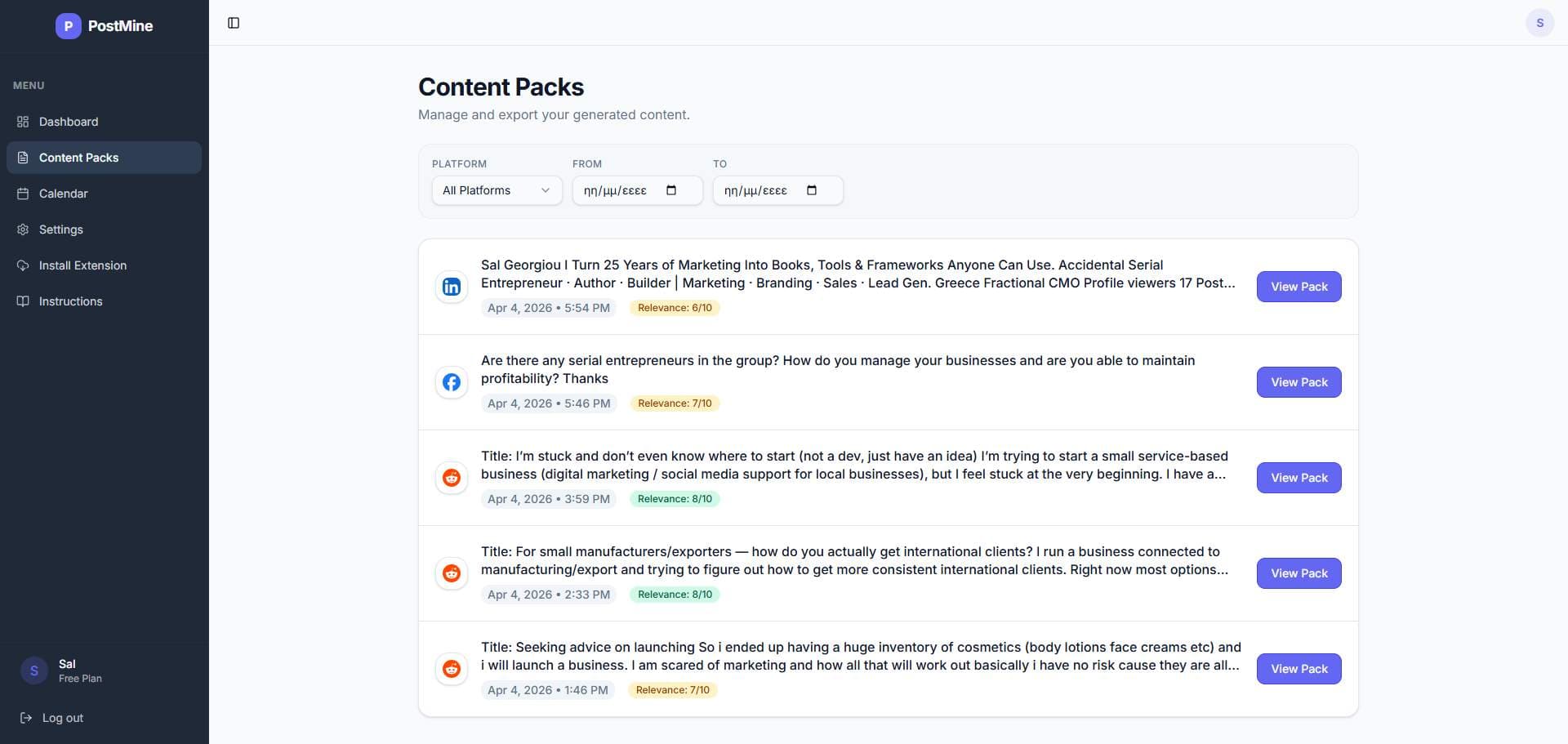1568x744 pixels.
Task: Select the Reddit icon on the cosmetics inventory post
Action: click(451, 668)
